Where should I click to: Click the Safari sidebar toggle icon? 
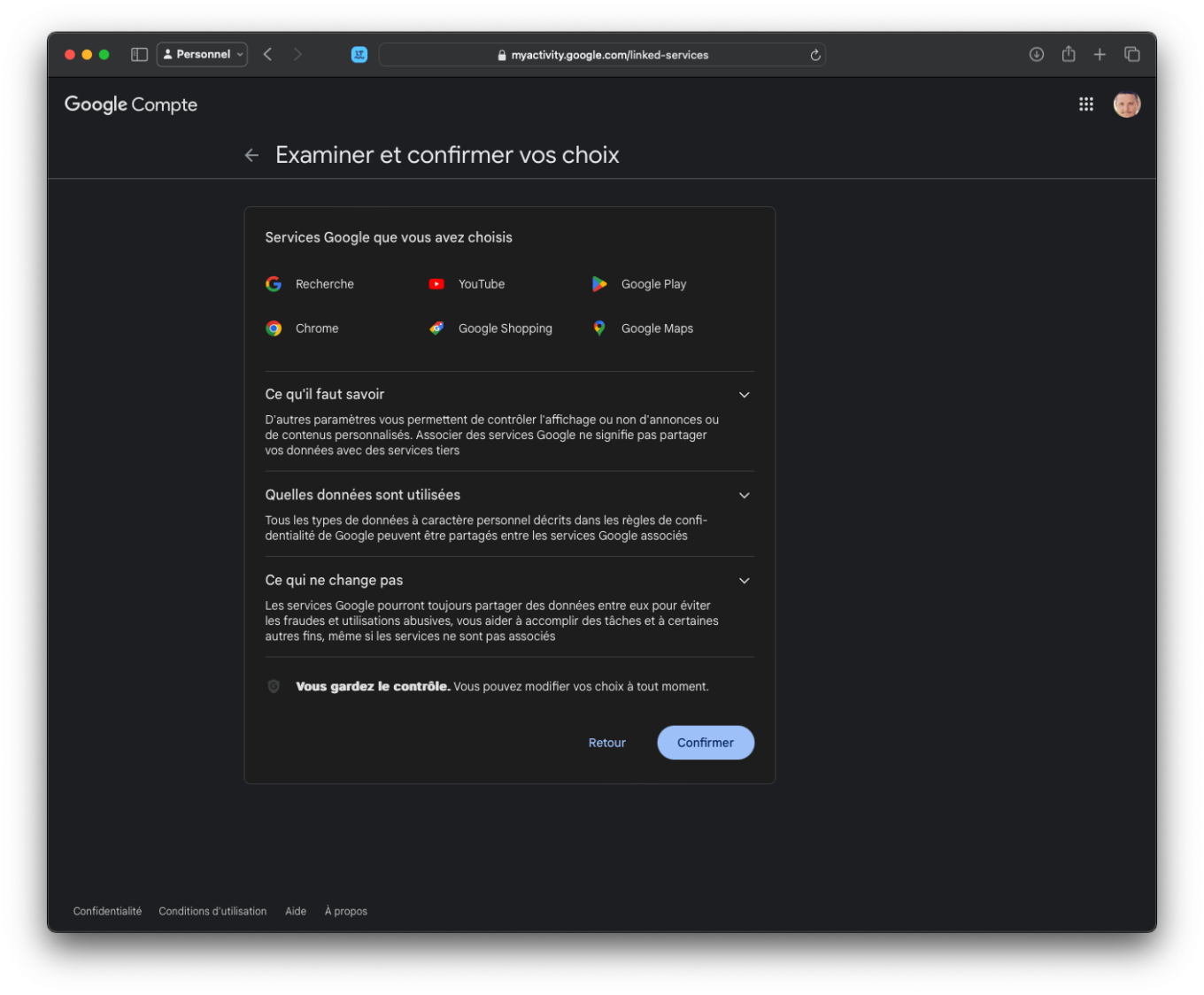tap(139, 54)
